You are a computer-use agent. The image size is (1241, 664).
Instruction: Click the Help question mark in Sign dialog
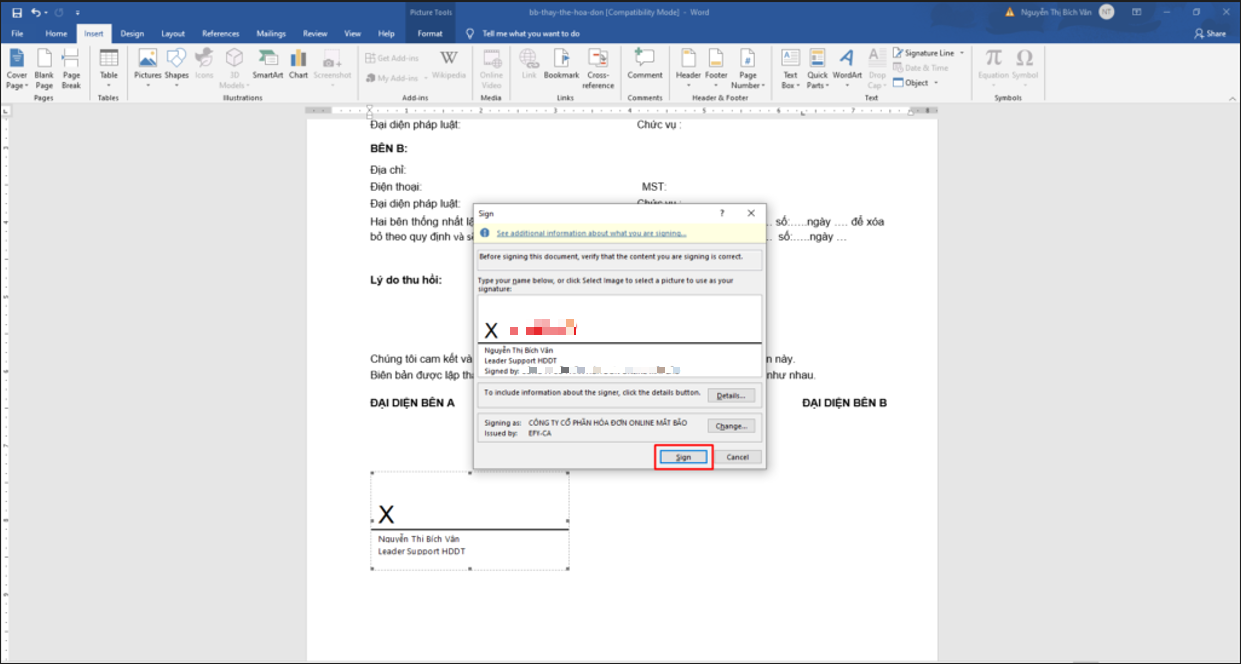722,213
